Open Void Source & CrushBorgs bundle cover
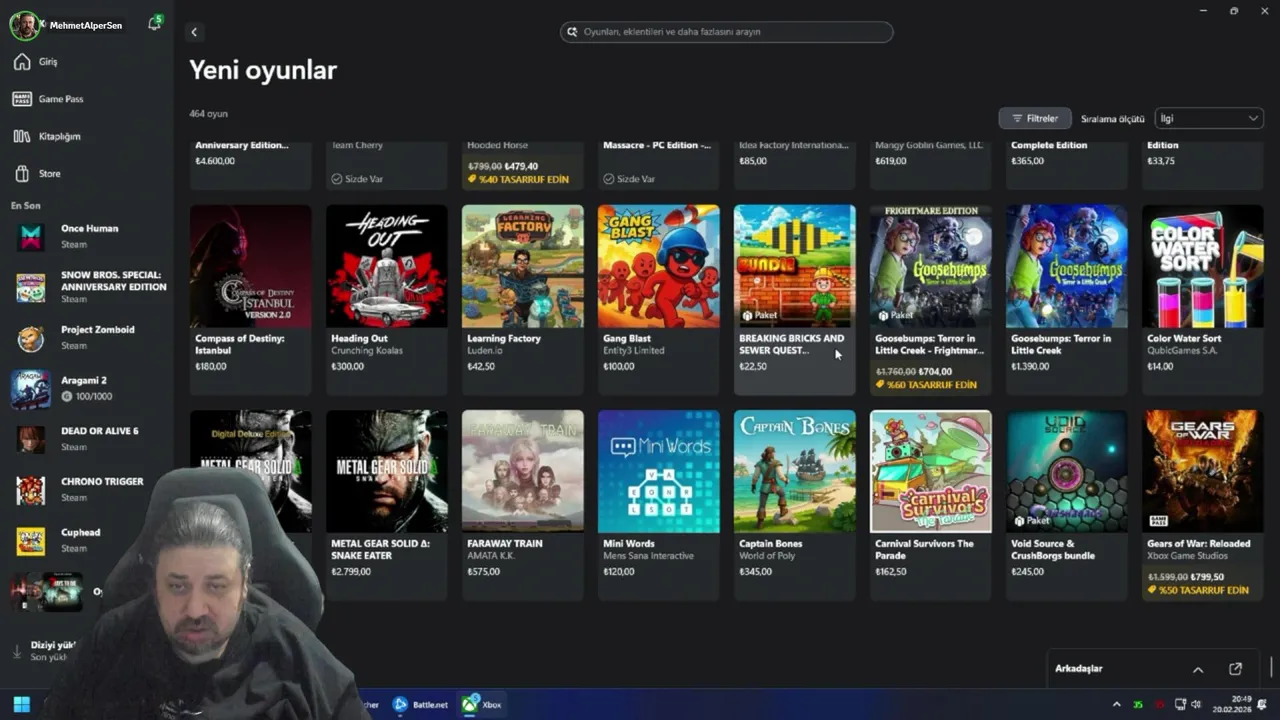Screen dimensions: 1280x720 click(1066, 471)
